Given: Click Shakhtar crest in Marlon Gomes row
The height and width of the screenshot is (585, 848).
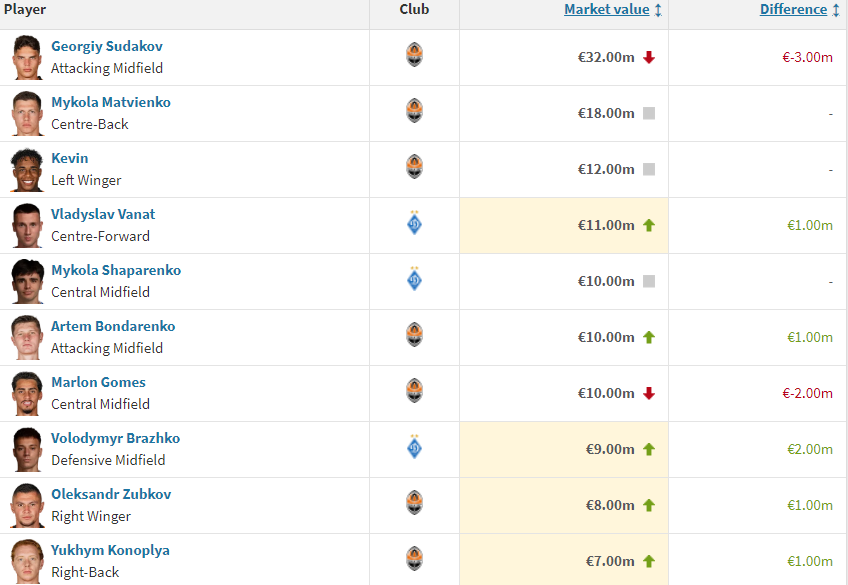Looking at the screenshot, I should (414, 391).
